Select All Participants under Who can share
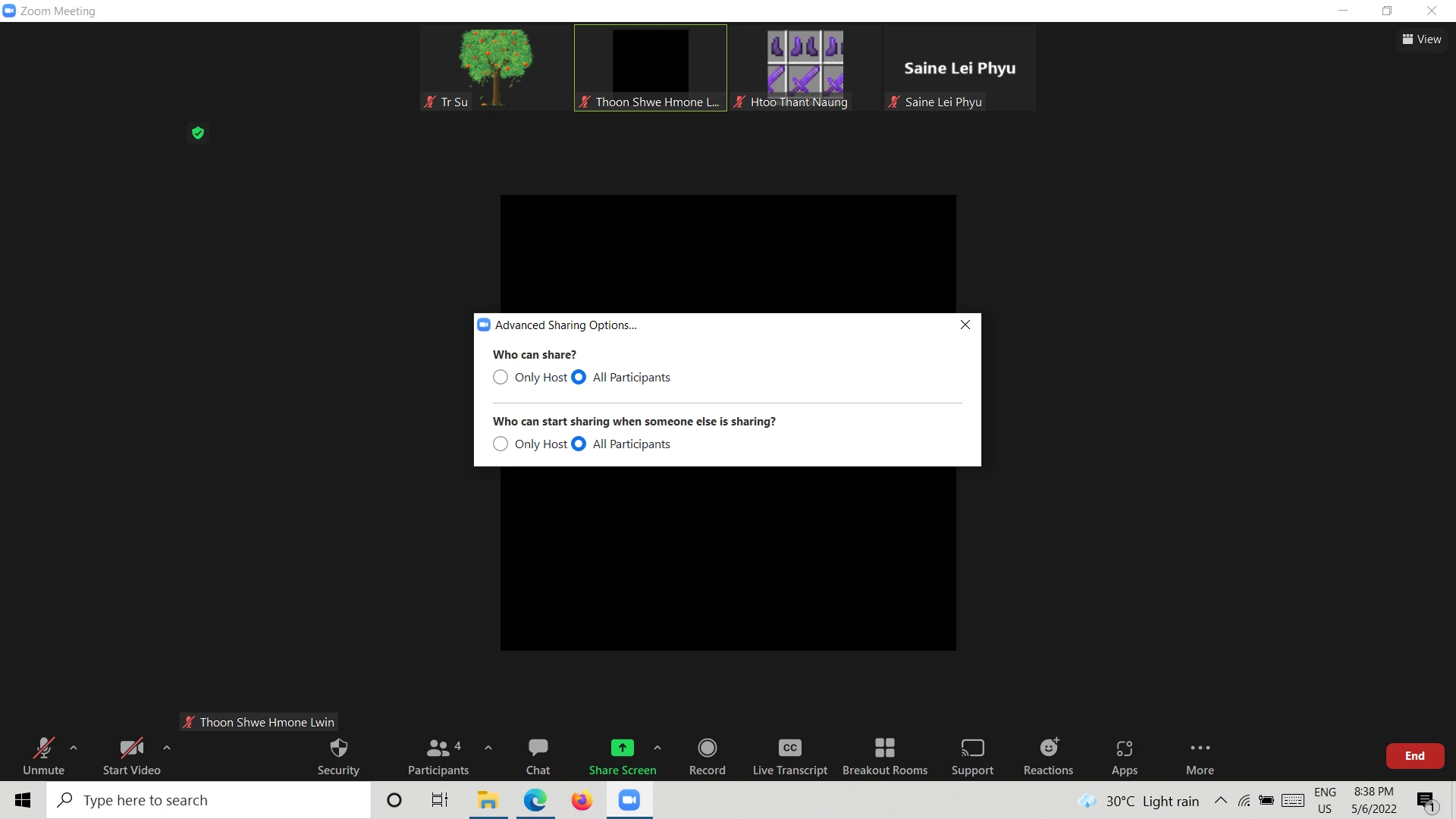Screen dimensions: 1456x819 pos(579,378)
